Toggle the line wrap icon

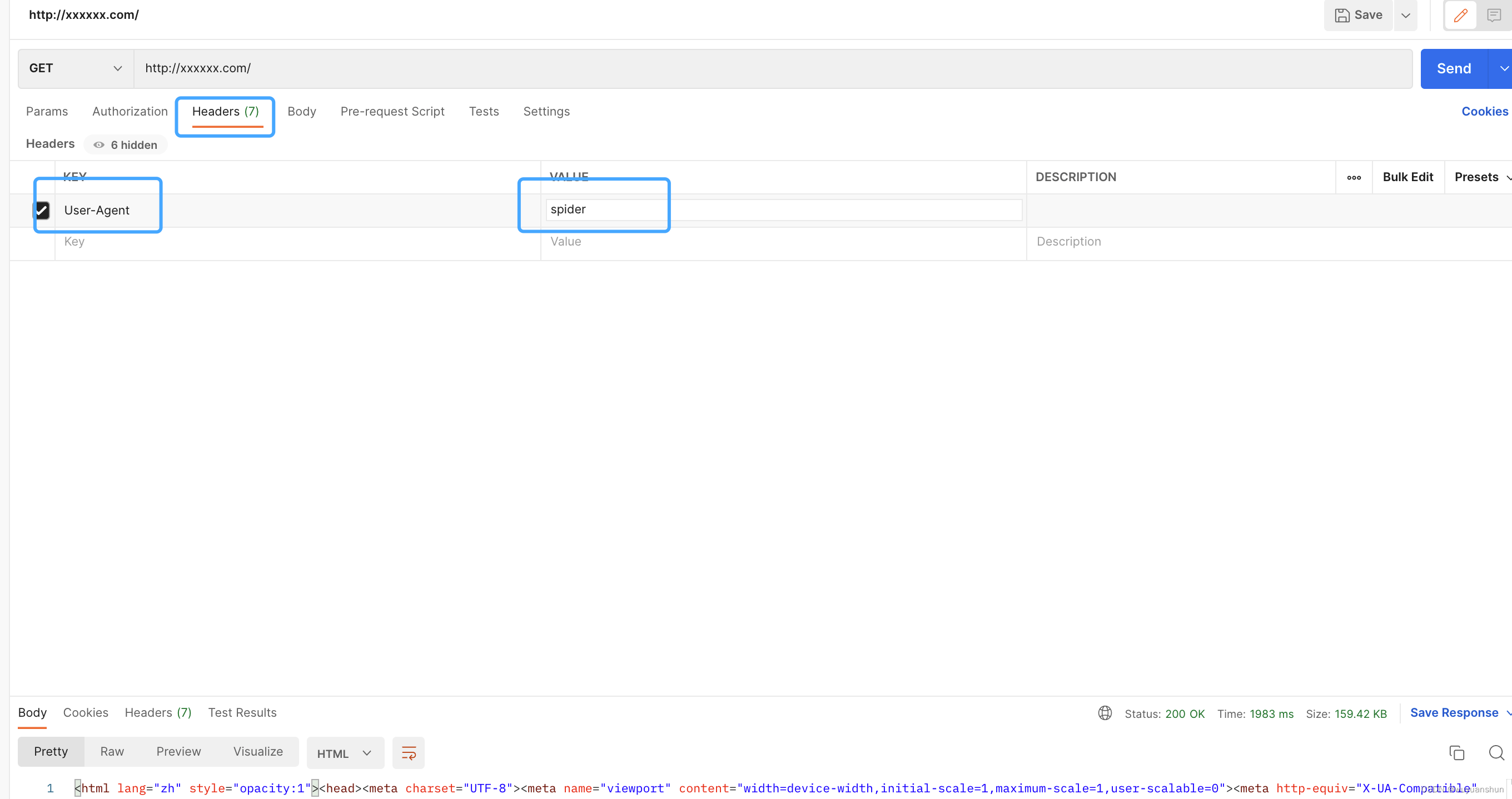409,753
